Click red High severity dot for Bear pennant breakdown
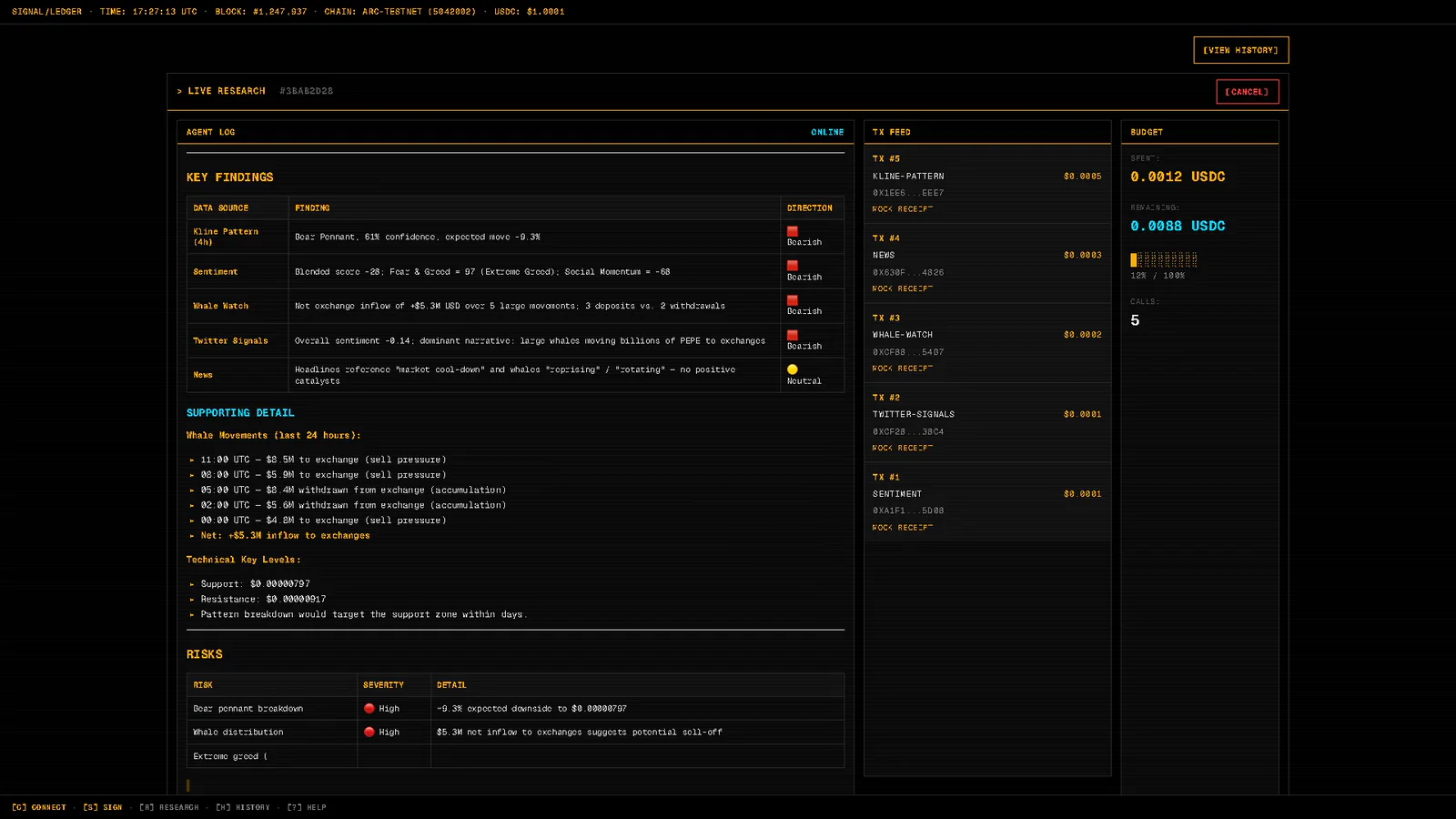The height and width of the screenshot is (819, 1456). click(x=369, y=708)
